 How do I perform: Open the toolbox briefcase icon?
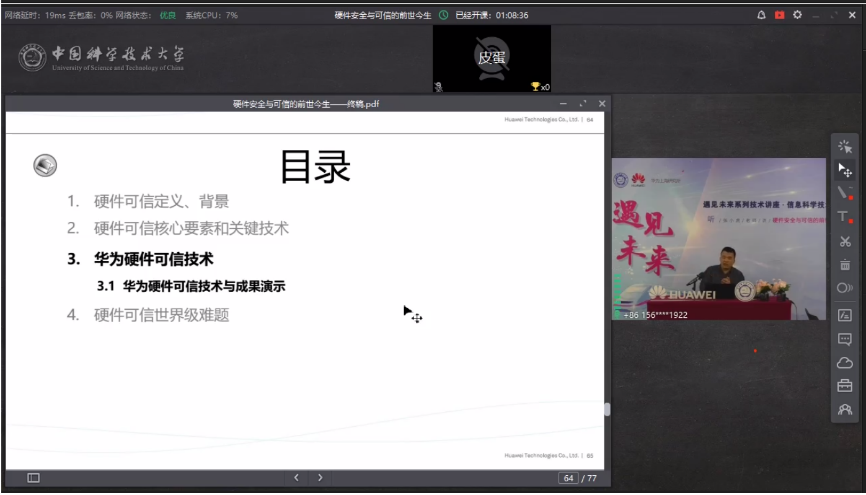point(844,386)
